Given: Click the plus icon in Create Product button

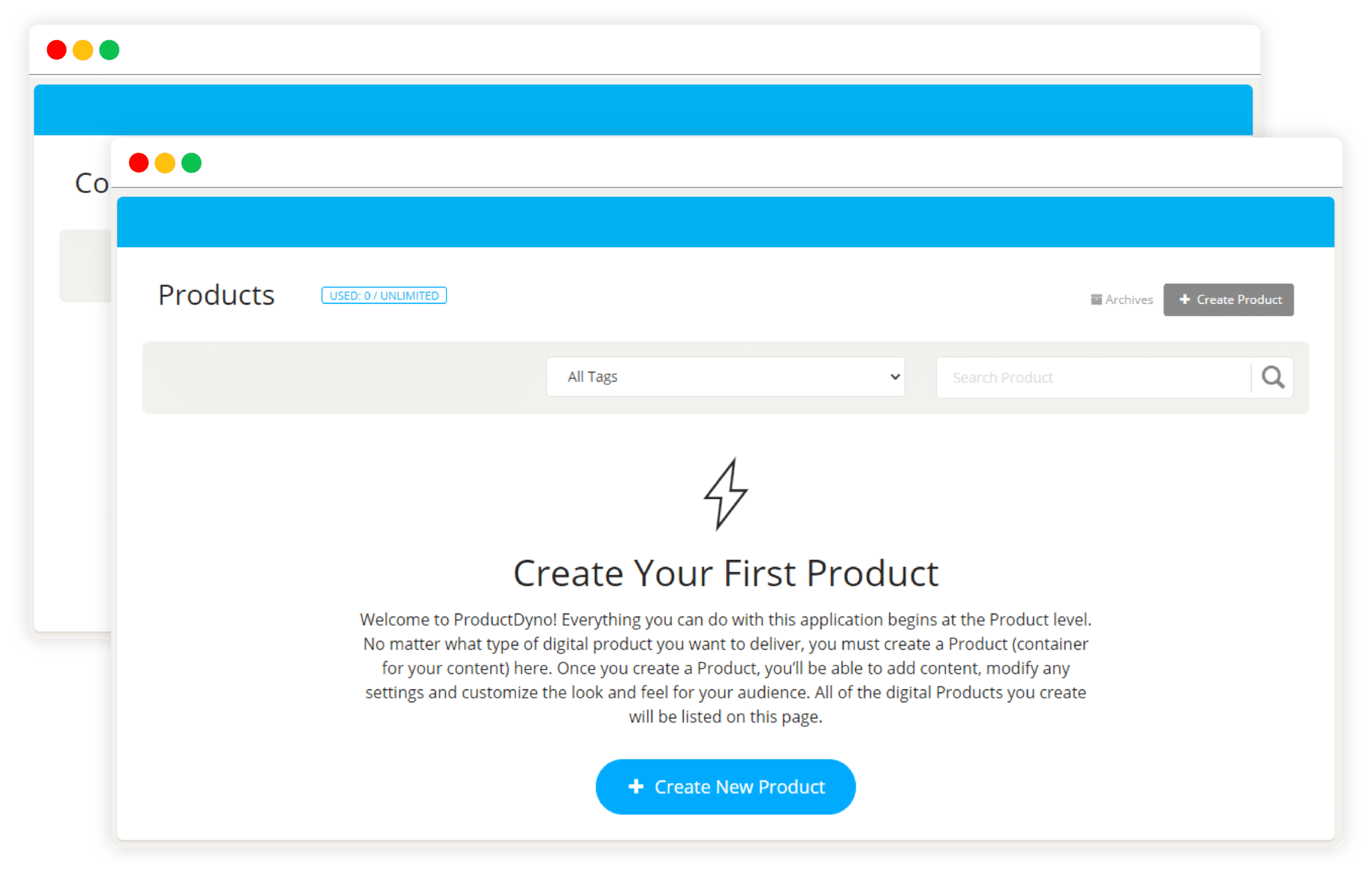Looking at the screenshot, I should click(x=1184, y=299).
